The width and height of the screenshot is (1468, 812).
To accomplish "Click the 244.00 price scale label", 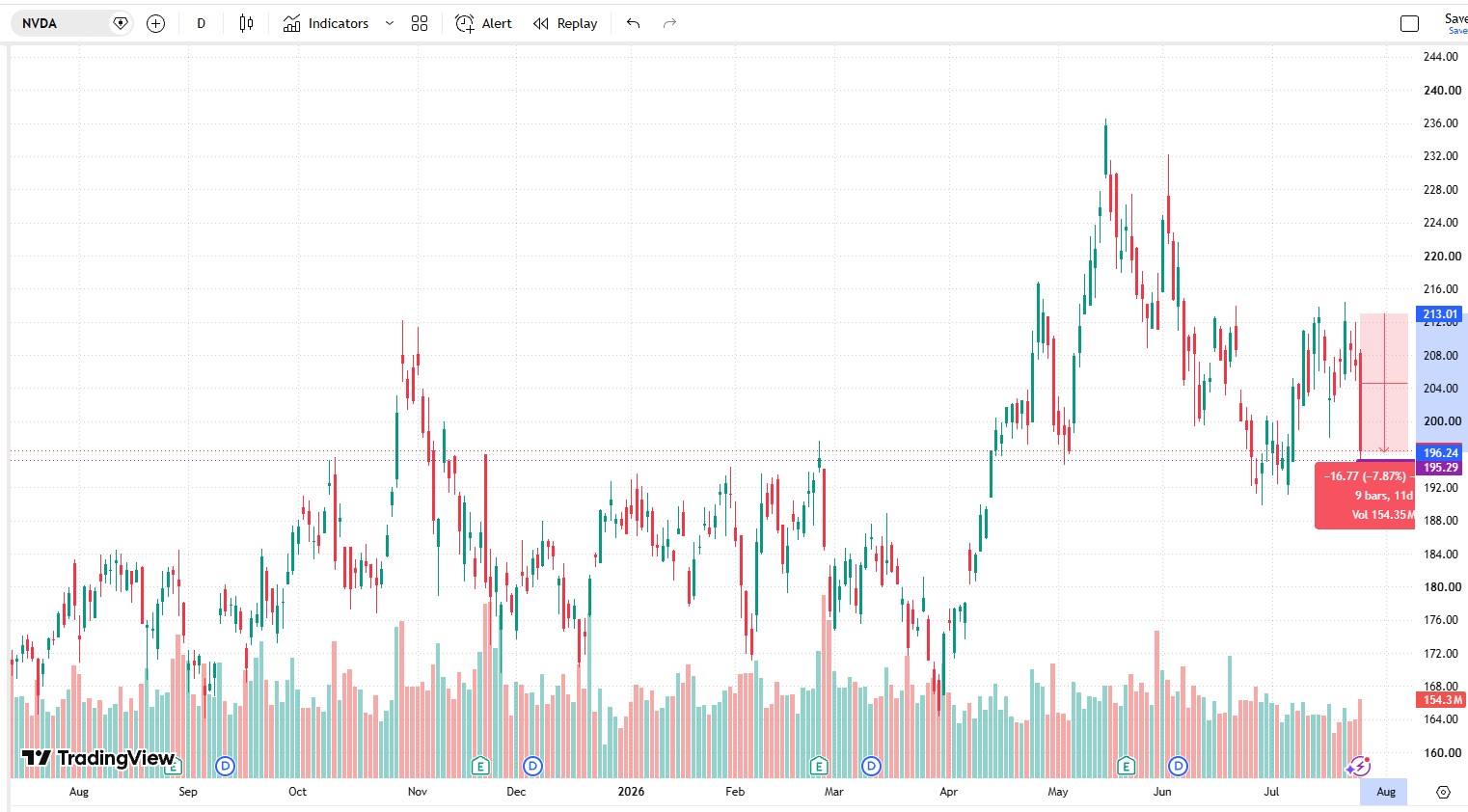I will [x=1441, y=57].
